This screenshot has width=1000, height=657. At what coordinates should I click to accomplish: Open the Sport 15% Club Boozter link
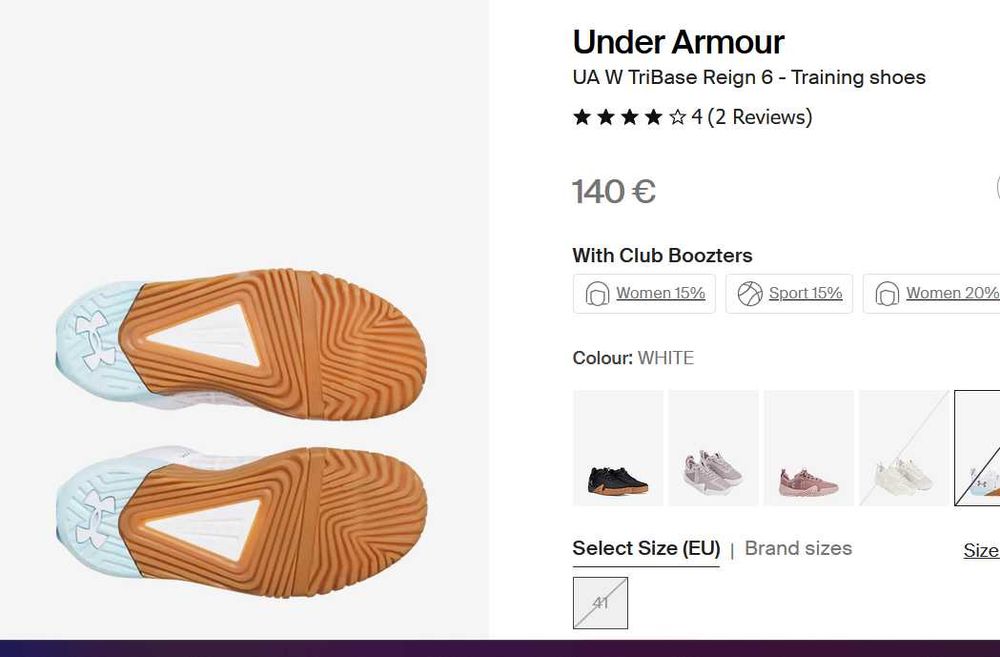pyautogui.click(x=805, y=294)
